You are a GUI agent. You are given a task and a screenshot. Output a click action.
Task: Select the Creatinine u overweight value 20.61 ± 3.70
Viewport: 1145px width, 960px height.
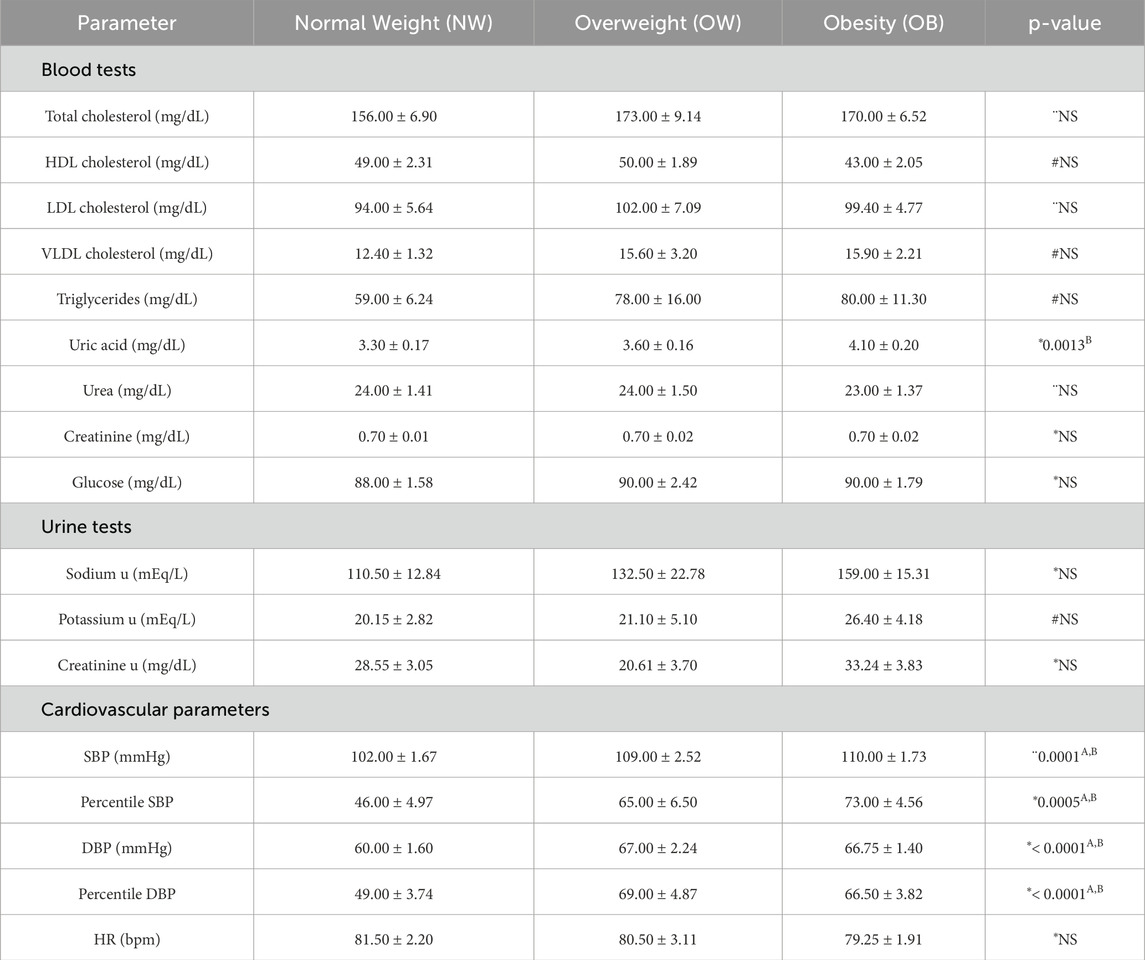pyautogui.click(x=657, y=665)
